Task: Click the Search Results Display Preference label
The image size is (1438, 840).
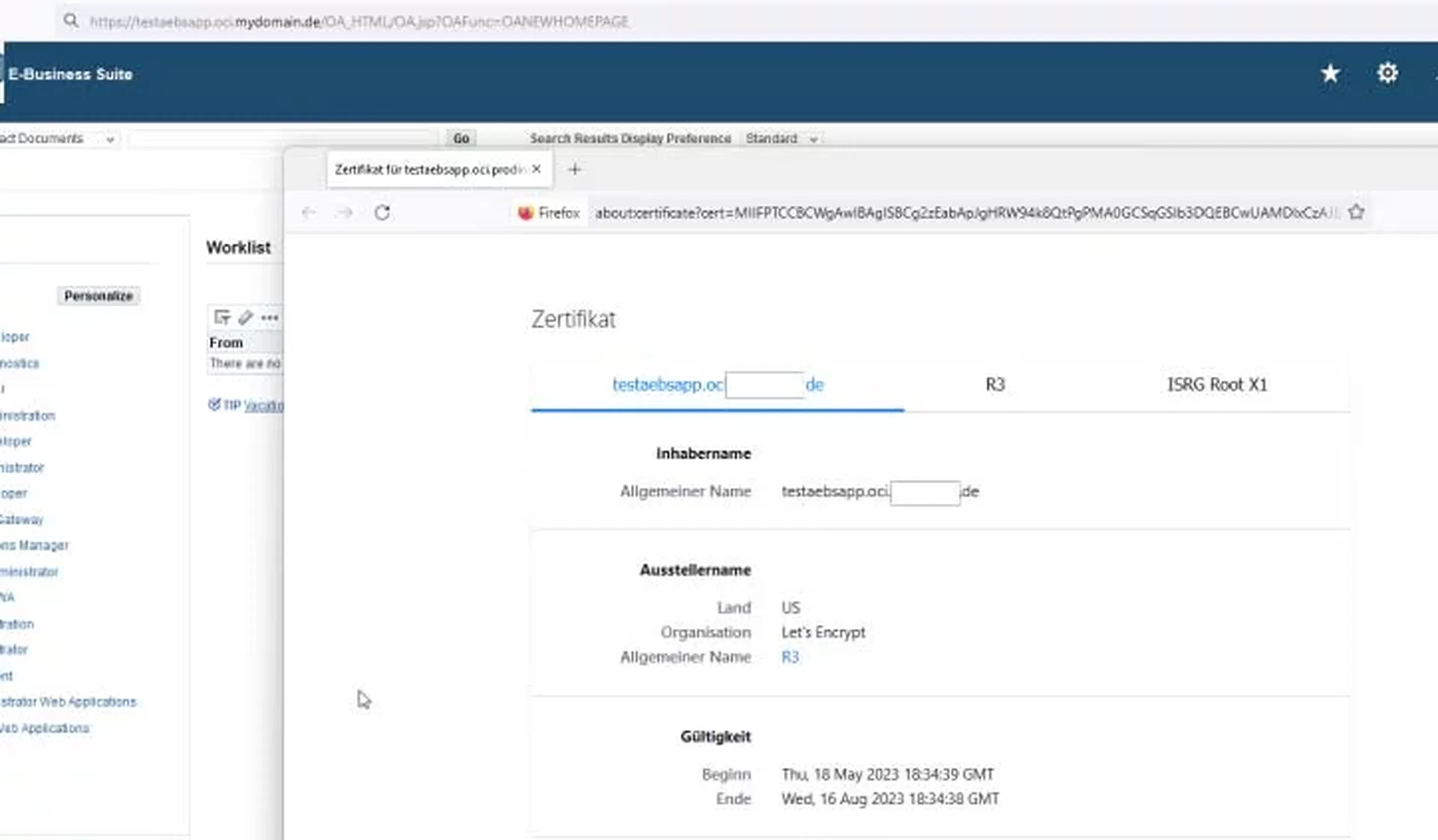Action: tap(630, 139)
